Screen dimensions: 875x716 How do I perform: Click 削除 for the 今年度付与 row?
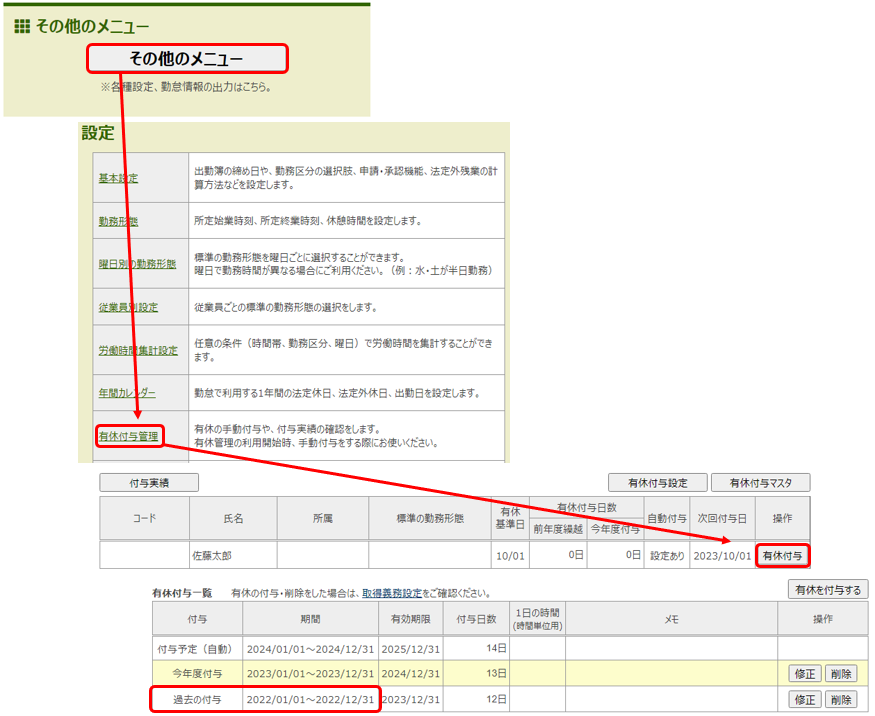tap(840, 674)
